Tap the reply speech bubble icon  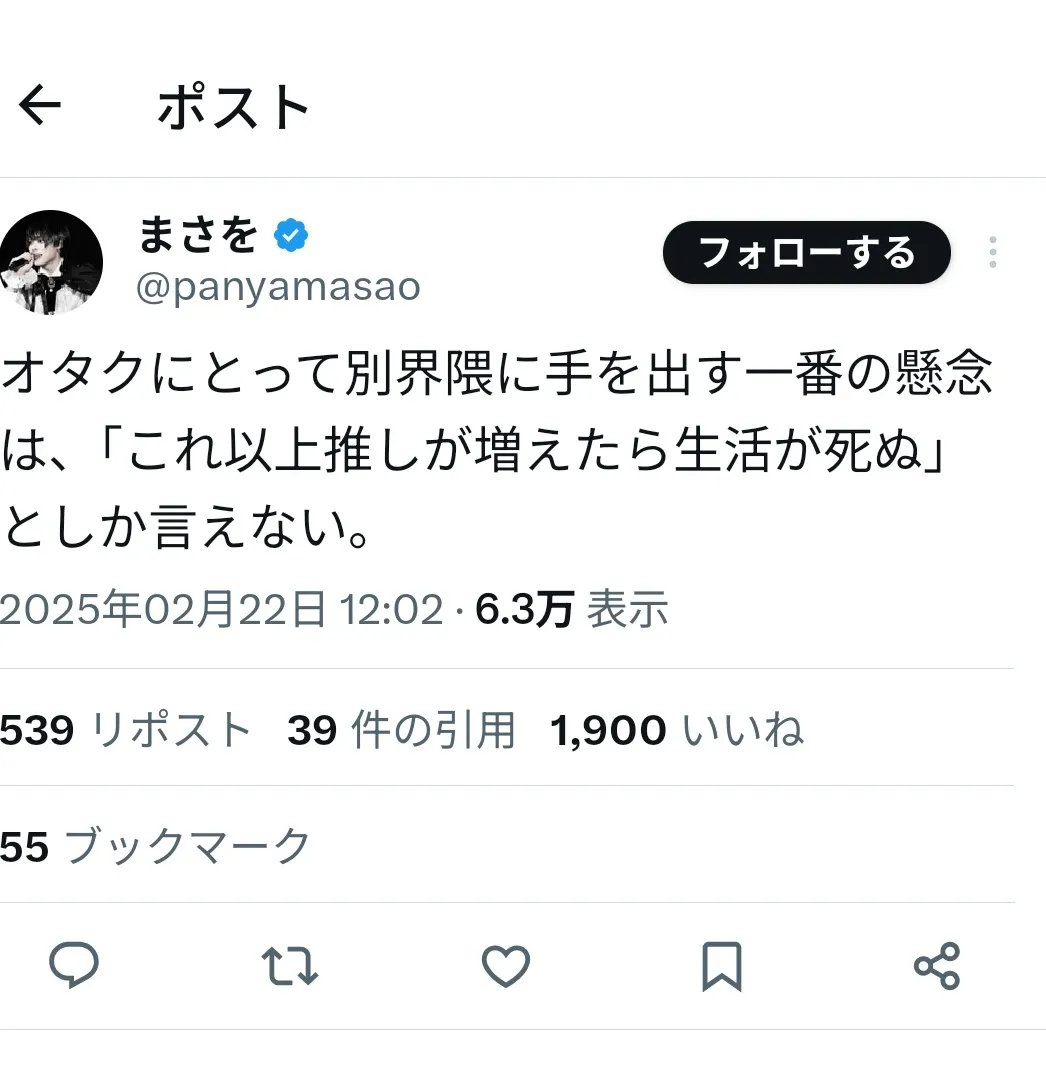(74, 966)
